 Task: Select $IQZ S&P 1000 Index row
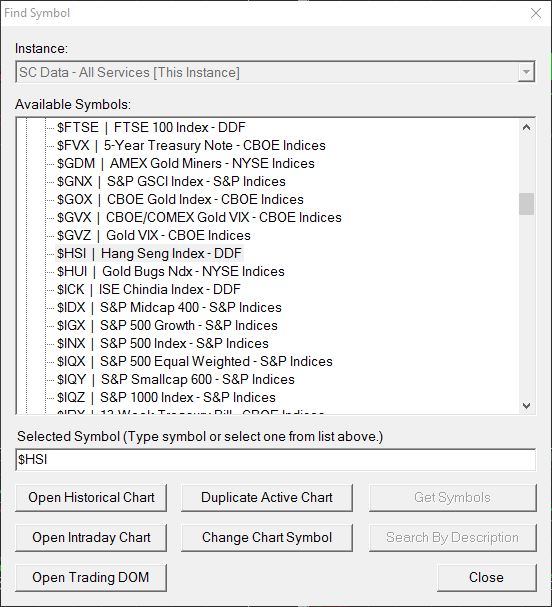coord(166,398)
